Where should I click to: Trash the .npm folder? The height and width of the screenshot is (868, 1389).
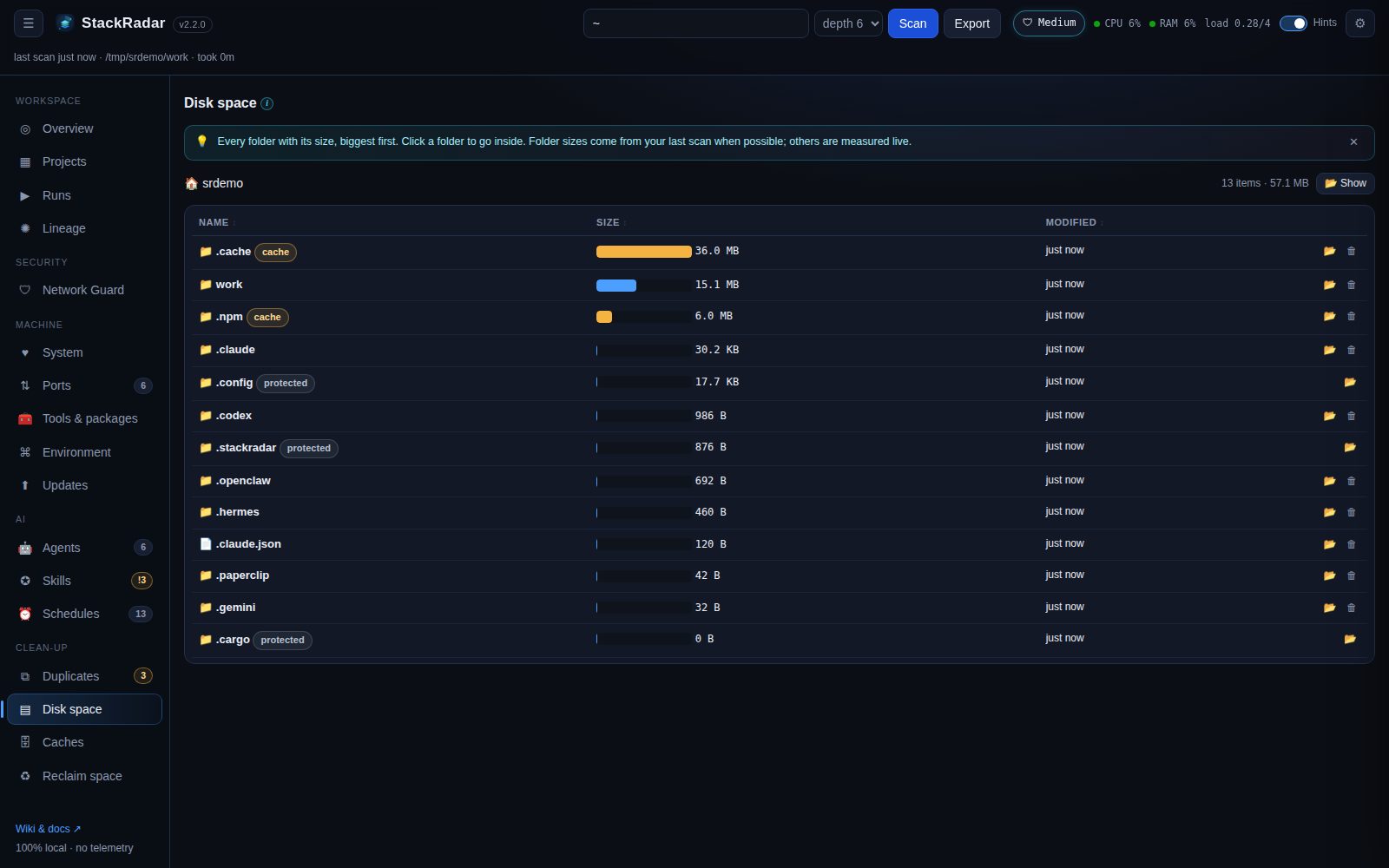click(x=1351, y=316)
